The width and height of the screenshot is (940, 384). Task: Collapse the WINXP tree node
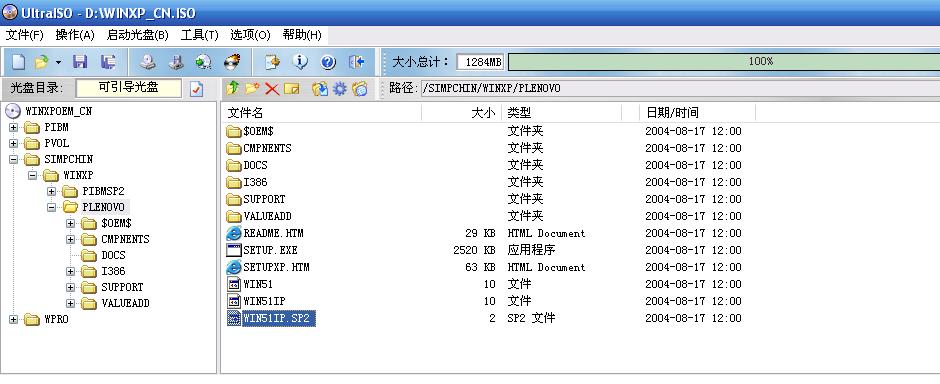(x=32, y=176)
